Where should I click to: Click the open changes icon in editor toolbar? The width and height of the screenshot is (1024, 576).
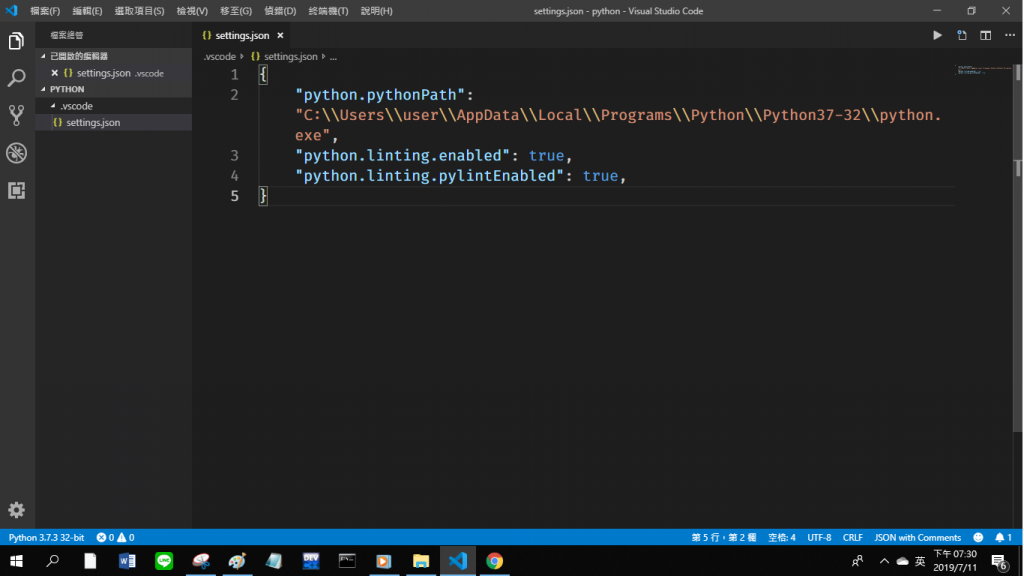tap(962, 35)
